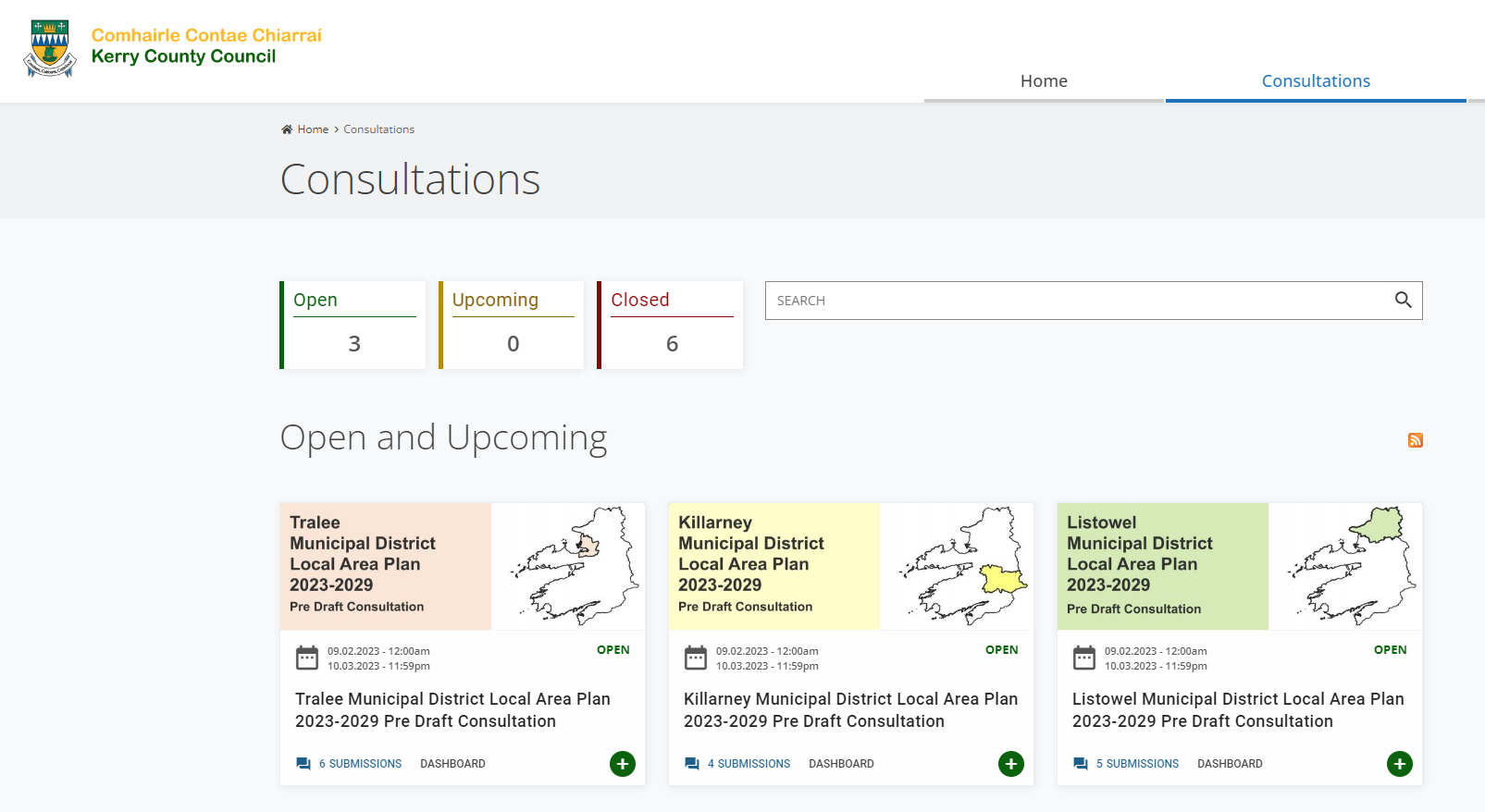Click the Tralee card calendar icon
Image resolution: width=1485 pixels, height=812 pixels.
coord(307,658)
